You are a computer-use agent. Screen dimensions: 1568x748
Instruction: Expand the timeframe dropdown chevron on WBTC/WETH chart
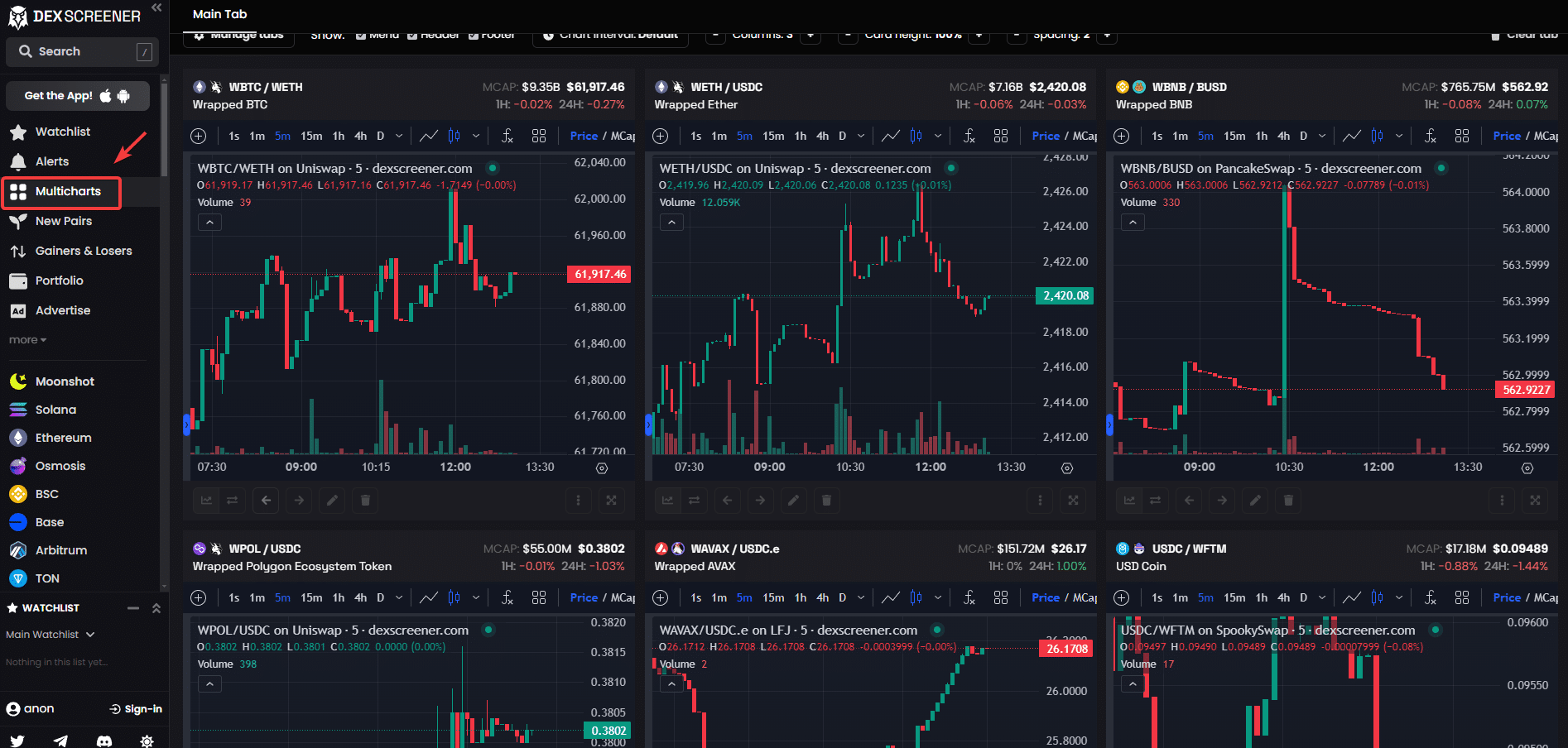pyautogui.click(x=399, y=135)
